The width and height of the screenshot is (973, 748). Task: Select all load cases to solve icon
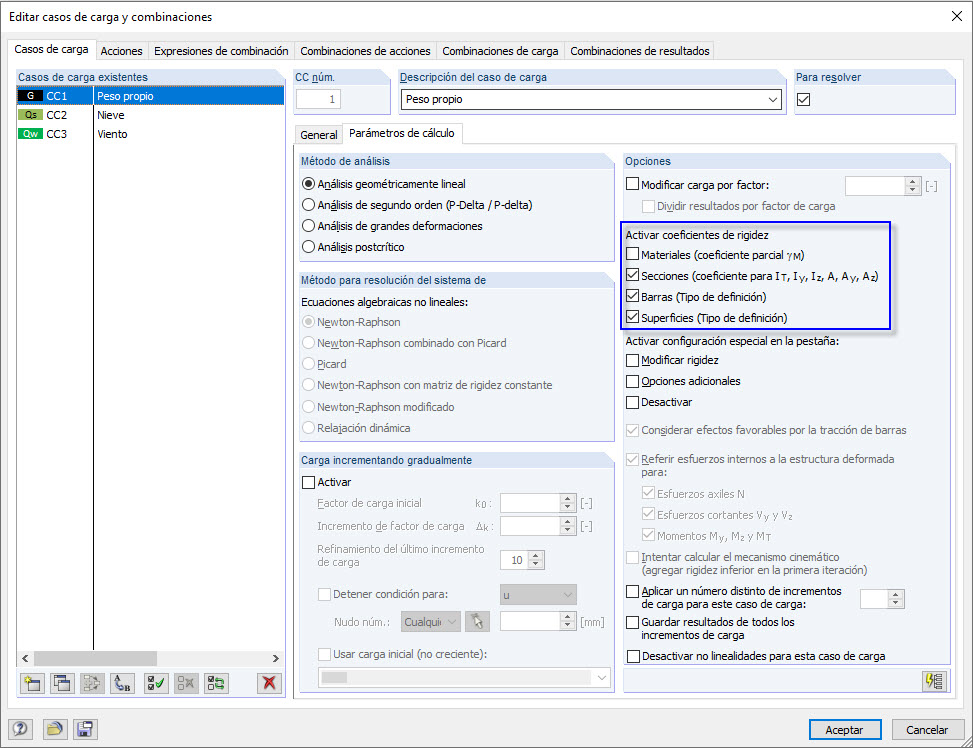pyautogui.click(x=156, y=683)
